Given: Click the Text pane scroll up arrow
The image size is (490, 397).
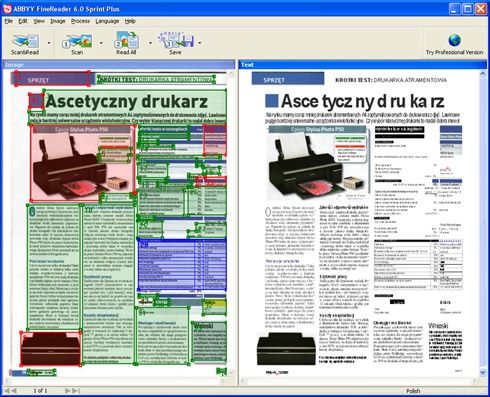Looking at the screenshot, I should coord(483,74).
